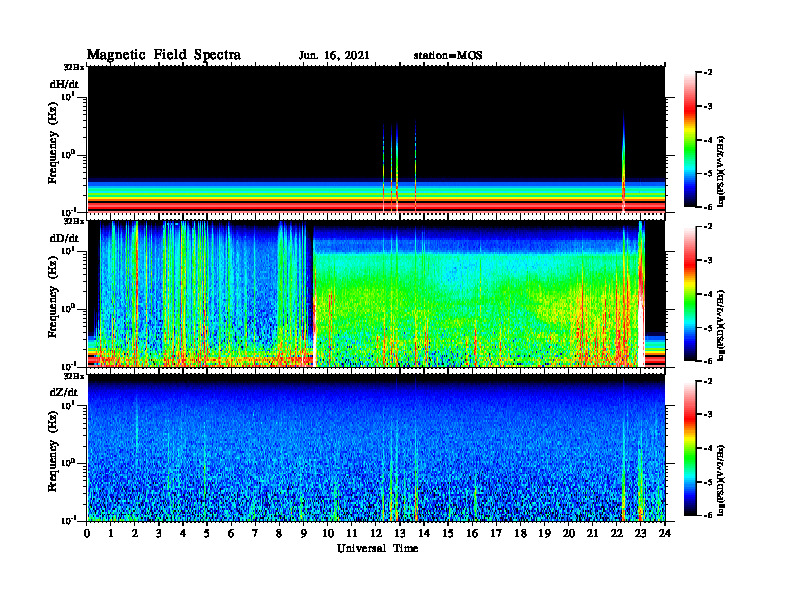Click inside the dD/dt spectrogram plot
The image size is (792, 612).
(376, 294)
